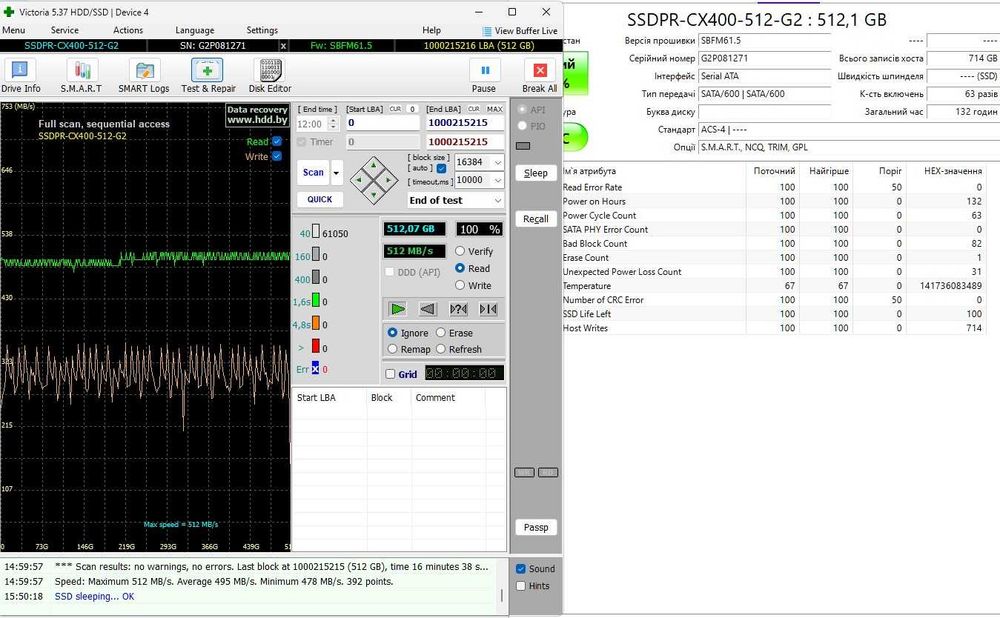Viewport: 1000px width, 618px height.
Task: Click the MAX button next to End LBA
Action: click(495, 109)
